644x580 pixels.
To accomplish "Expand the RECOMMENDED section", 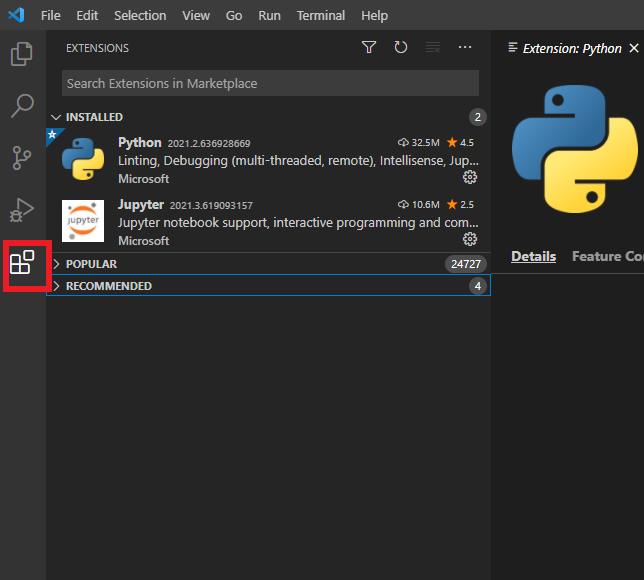I will coord(56,286).
